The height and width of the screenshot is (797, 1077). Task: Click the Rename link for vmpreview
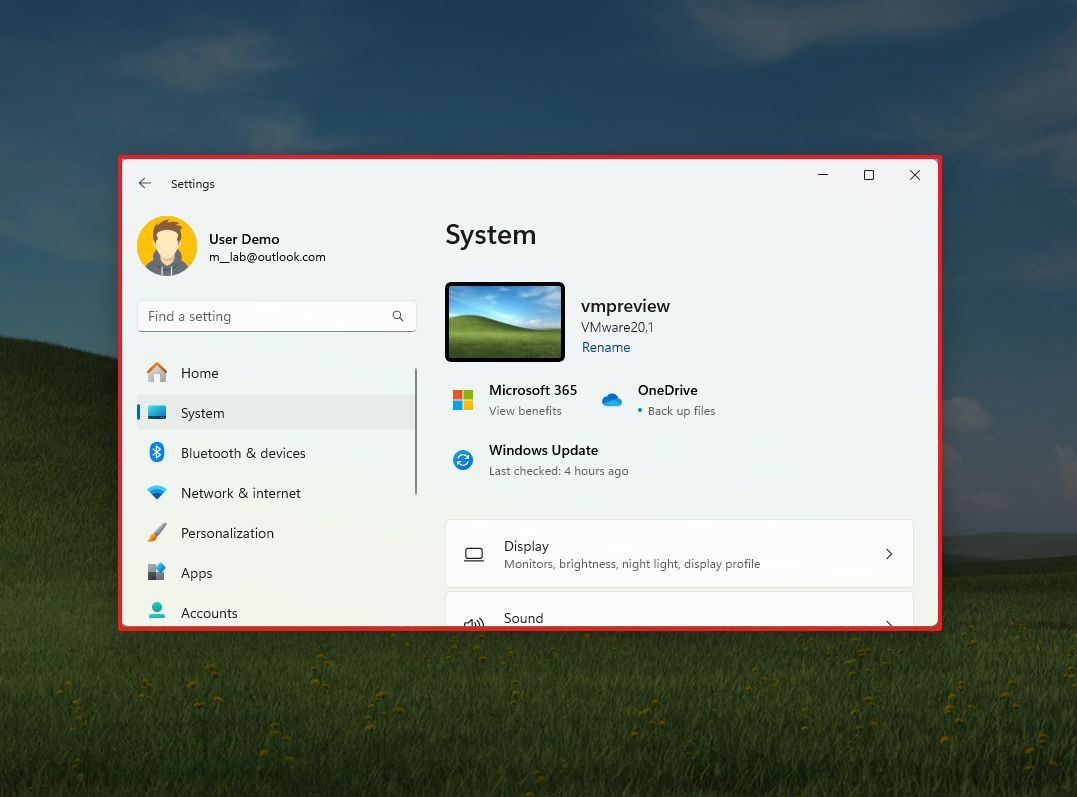(606, 347)
